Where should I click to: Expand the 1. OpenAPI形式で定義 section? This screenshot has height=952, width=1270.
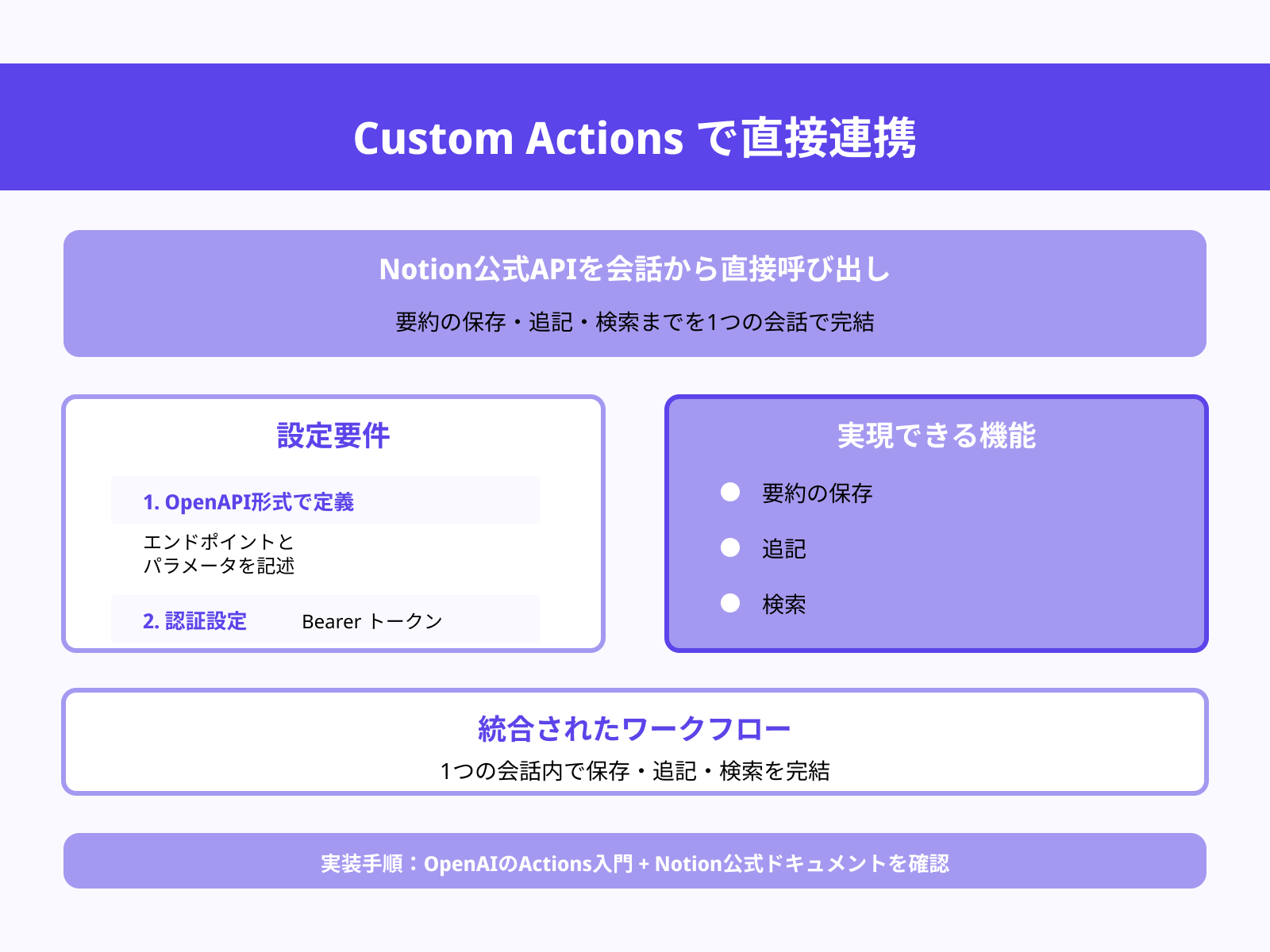point(251,501)
